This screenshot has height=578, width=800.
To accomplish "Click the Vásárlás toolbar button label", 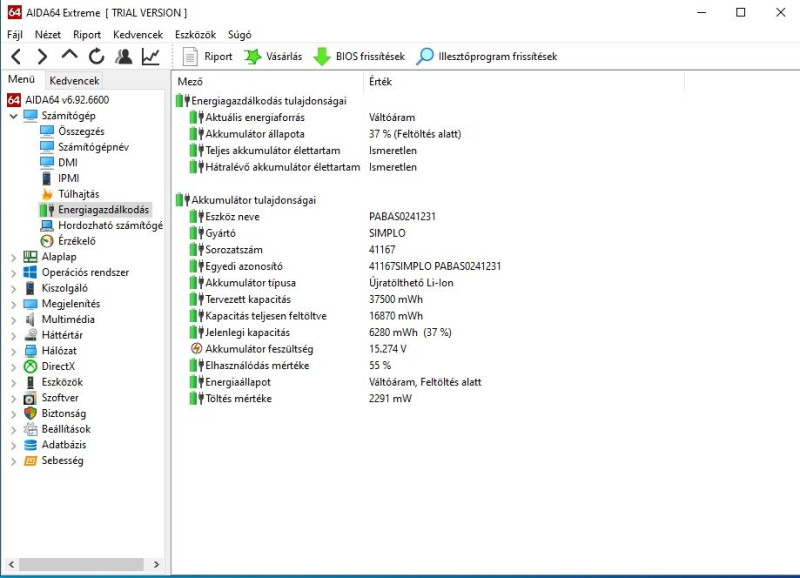I will [x=284, y=57].
